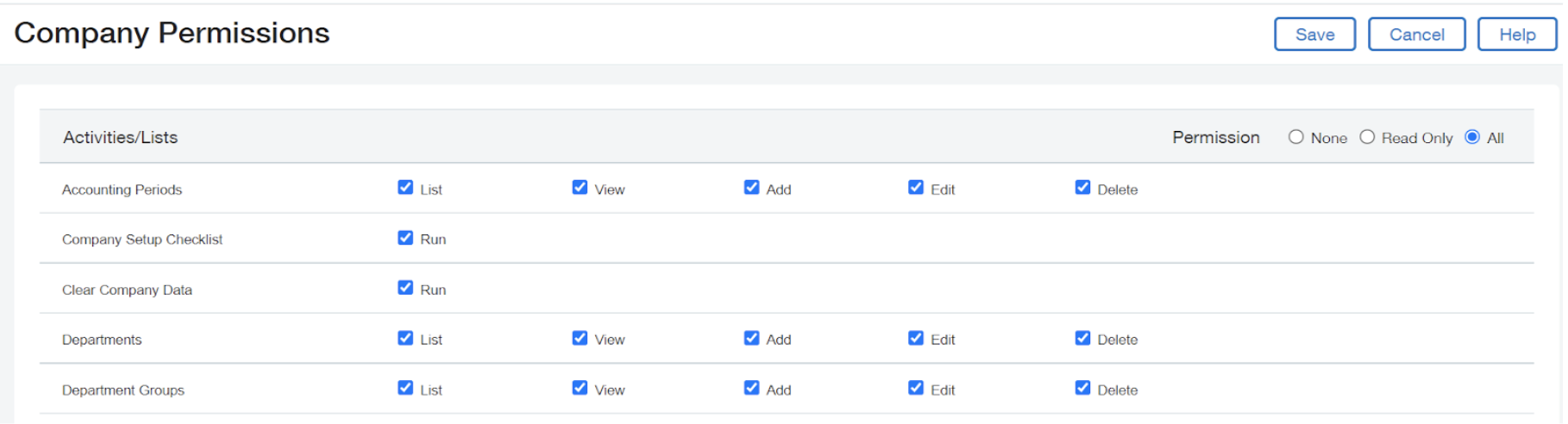This screenshot has height=424, width=1568.
Task: Click the Save button
Action: (x=1314, y=34)
